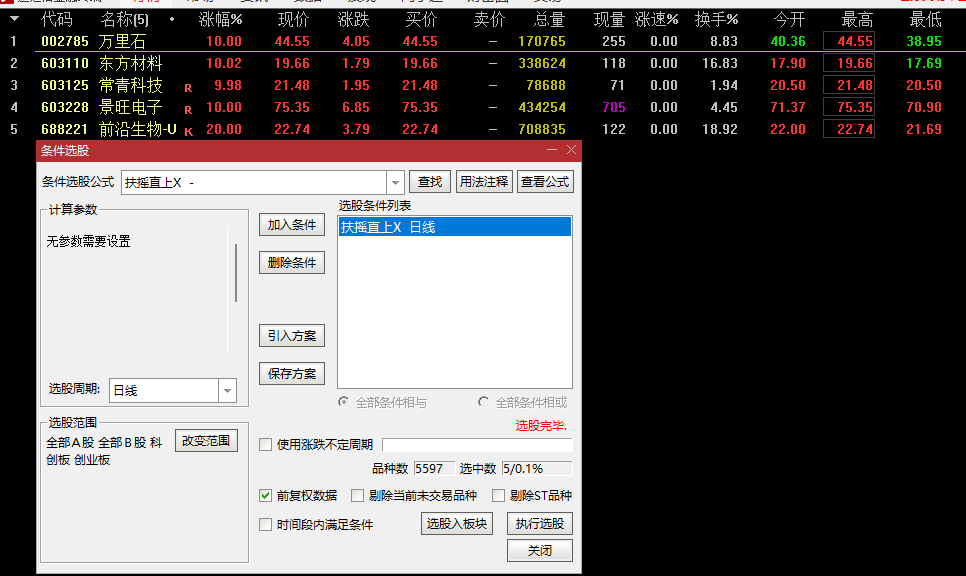Enable 使用涨跌不定周期 checkbox

(266, 445)
